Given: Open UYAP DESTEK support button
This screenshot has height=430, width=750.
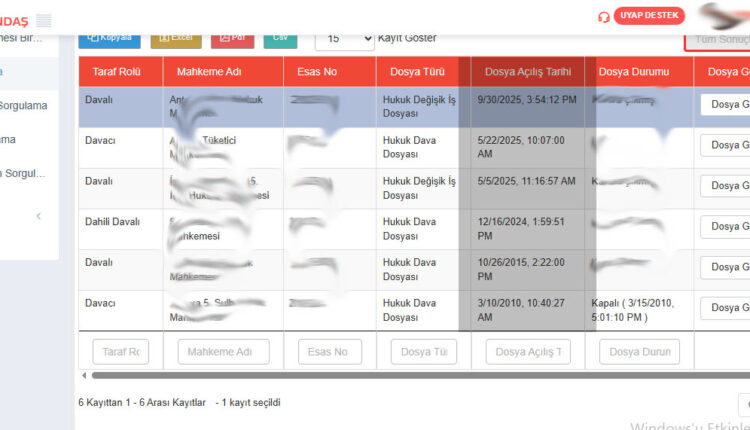Looking at the screenshot, I should [648, 16].
